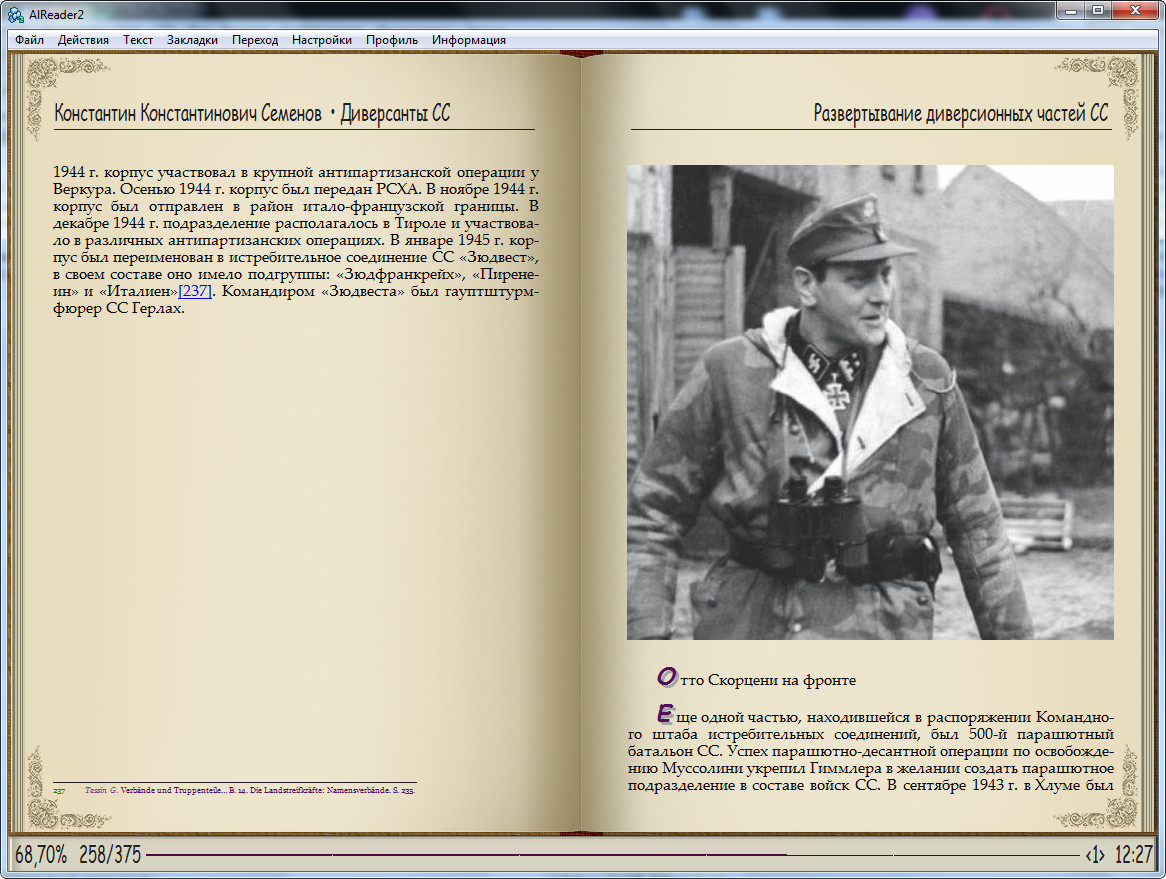Click the reading progress bar in status bar
Image resolution: width=1166 pixels, height=879 pixels.
pyautogui.click(x=610, y=855)
